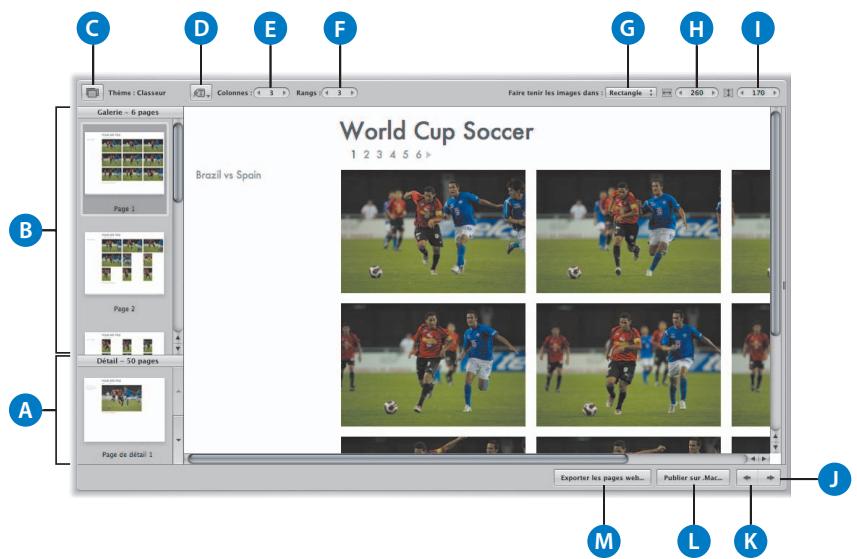Click the Détail – 50 pages header
This screenshot has height=559, width=857.
point(129,361)
